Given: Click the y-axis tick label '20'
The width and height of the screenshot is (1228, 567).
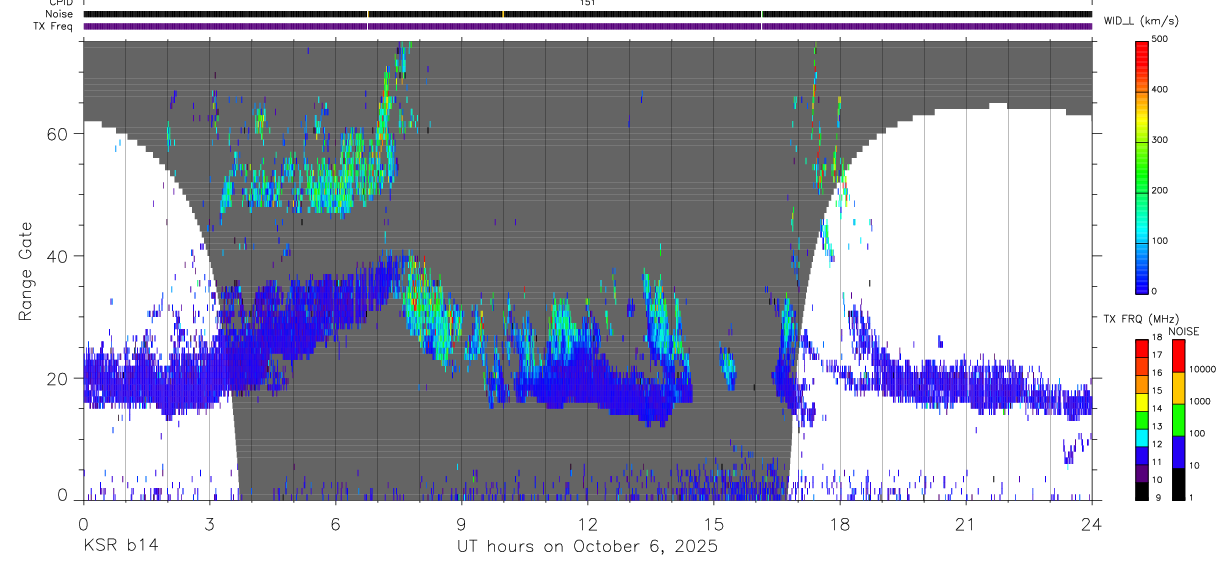Looking at the screenshot, I should [59, 378].
